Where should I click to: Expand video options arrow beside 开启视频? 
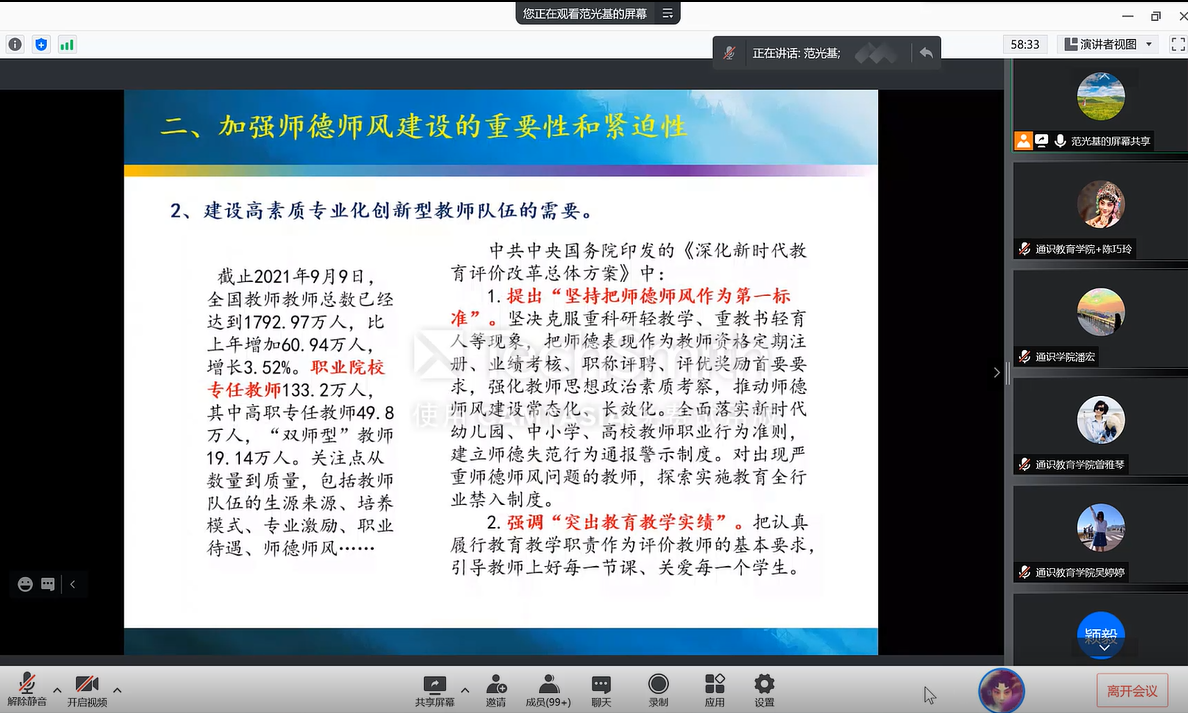117,690
